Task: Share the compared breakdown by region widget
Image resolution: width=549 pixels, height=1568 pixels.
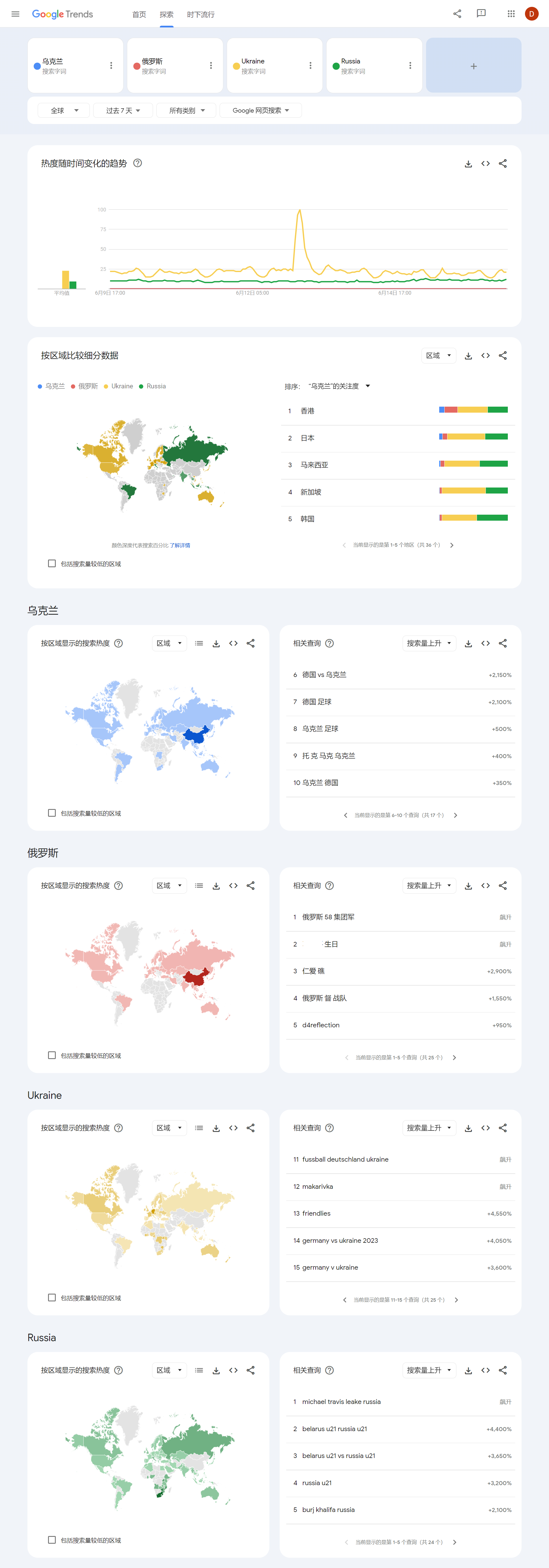Action: pyautogui.click(x=503, y=356)
